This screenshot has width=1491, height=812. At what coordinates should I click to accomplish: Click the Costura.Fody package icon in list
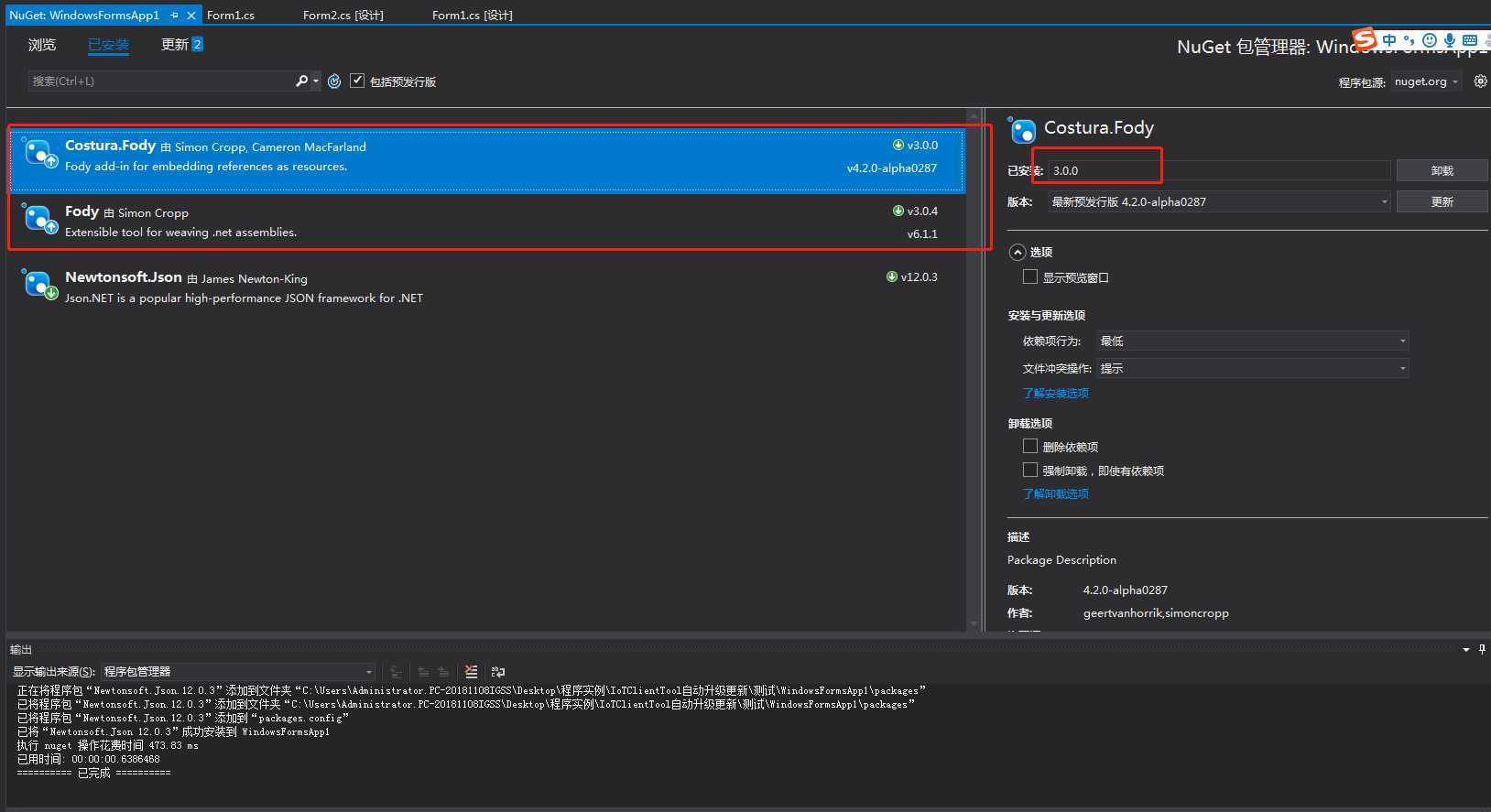pyautogui.click(x=39, y=154)
